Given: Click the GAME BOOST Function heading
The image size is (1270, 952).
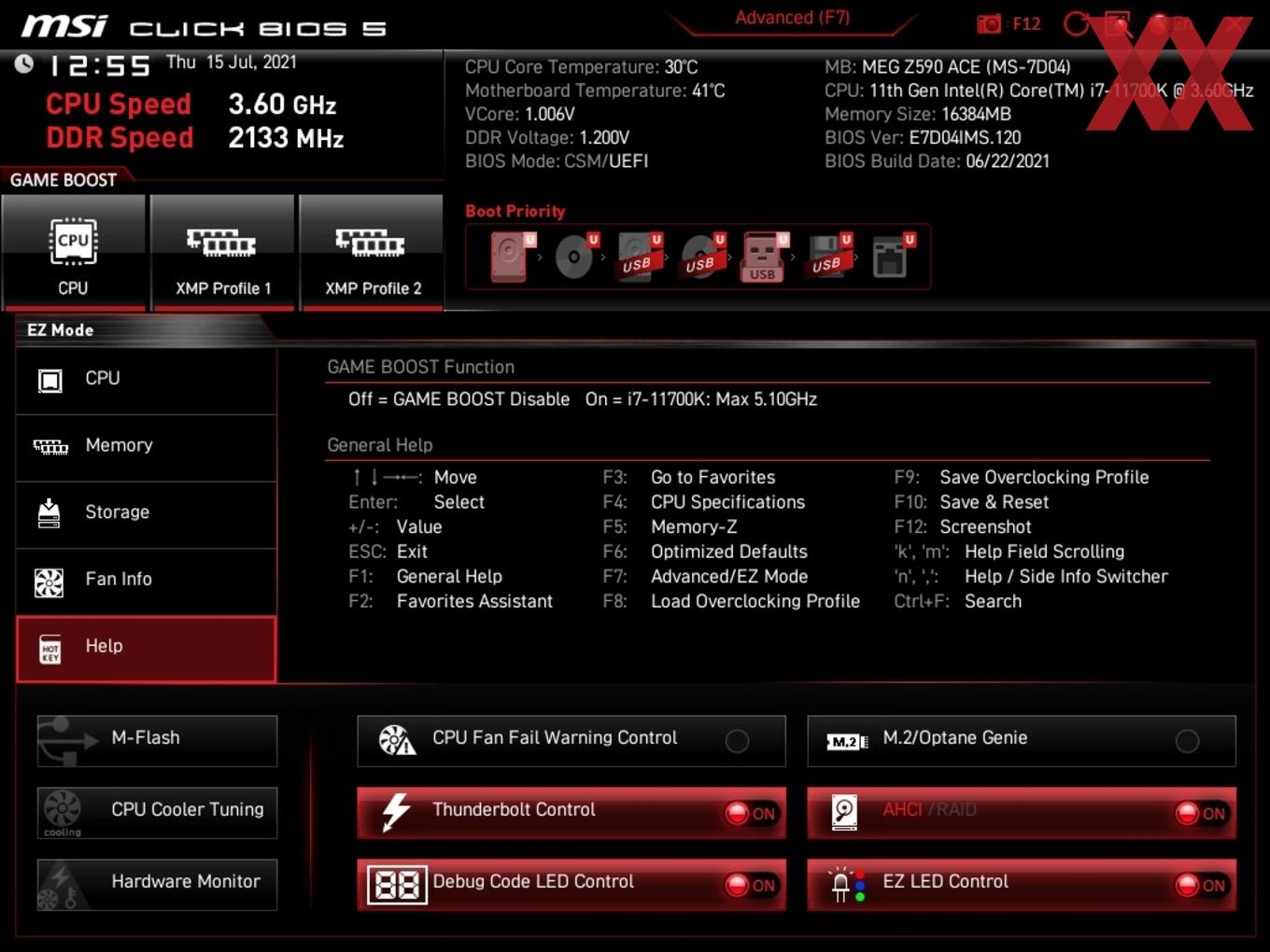Looking at the screenshot, I should click(x=420, y=368).
